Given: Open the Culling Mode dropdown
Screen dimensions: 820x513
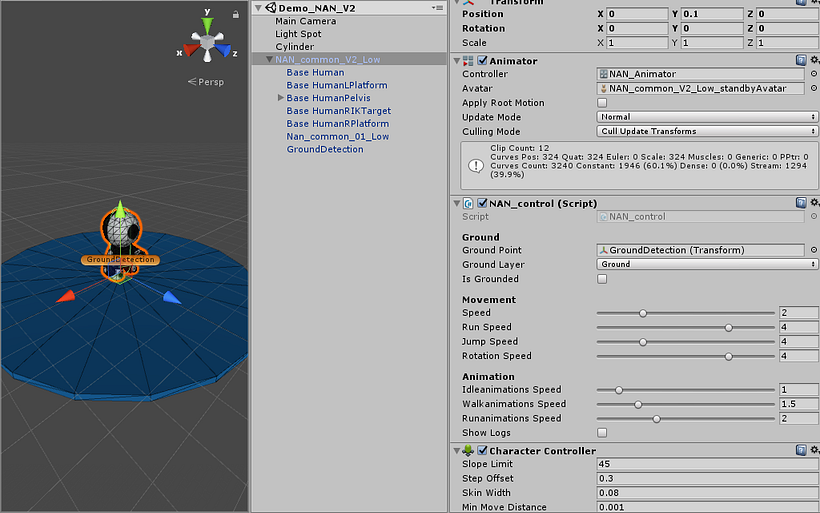Looking at the screenshot, I should [x=707, y=131].
